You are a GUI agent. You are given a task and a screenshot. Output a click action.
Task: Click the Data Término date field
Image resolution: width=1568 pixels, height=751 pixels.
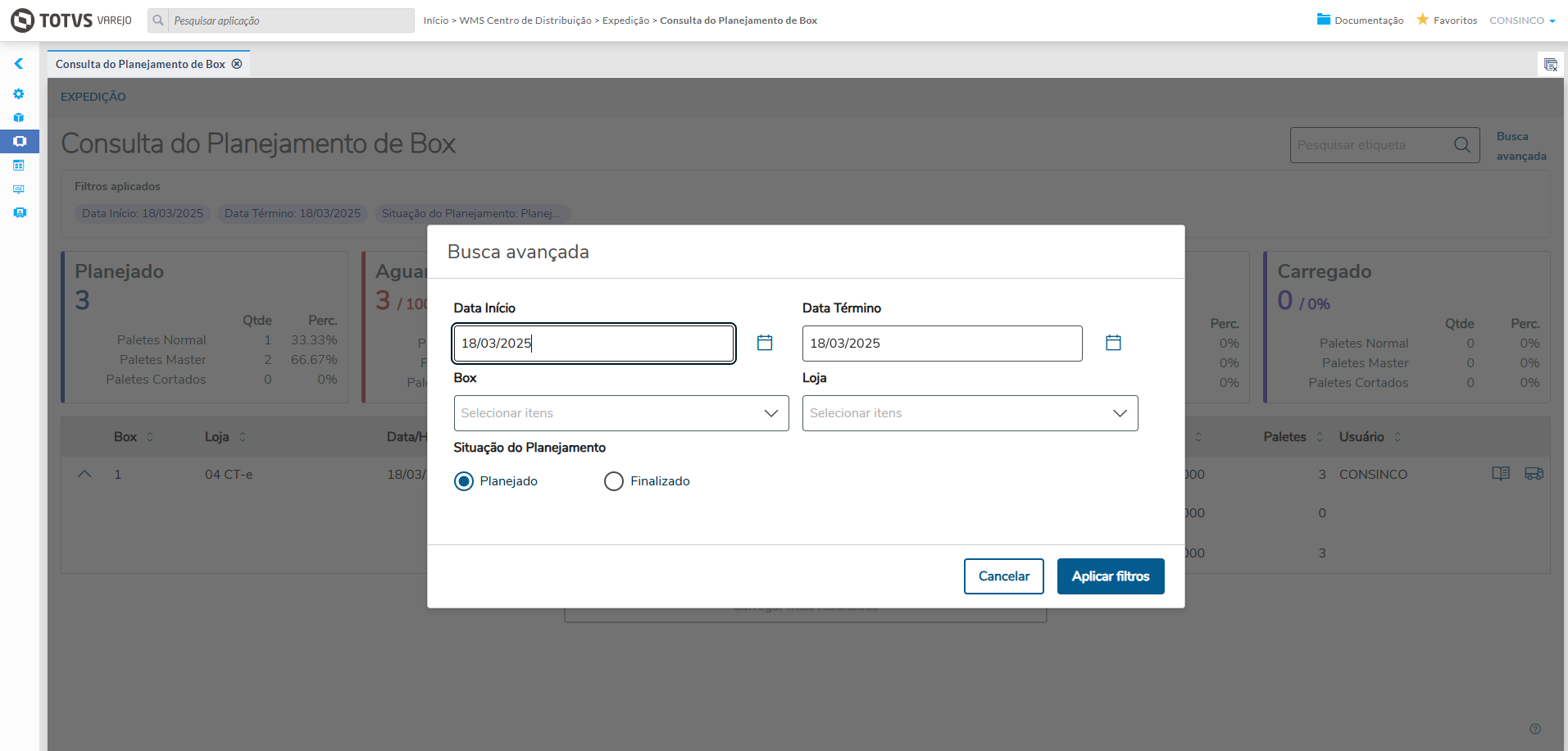tap(942, 344)
